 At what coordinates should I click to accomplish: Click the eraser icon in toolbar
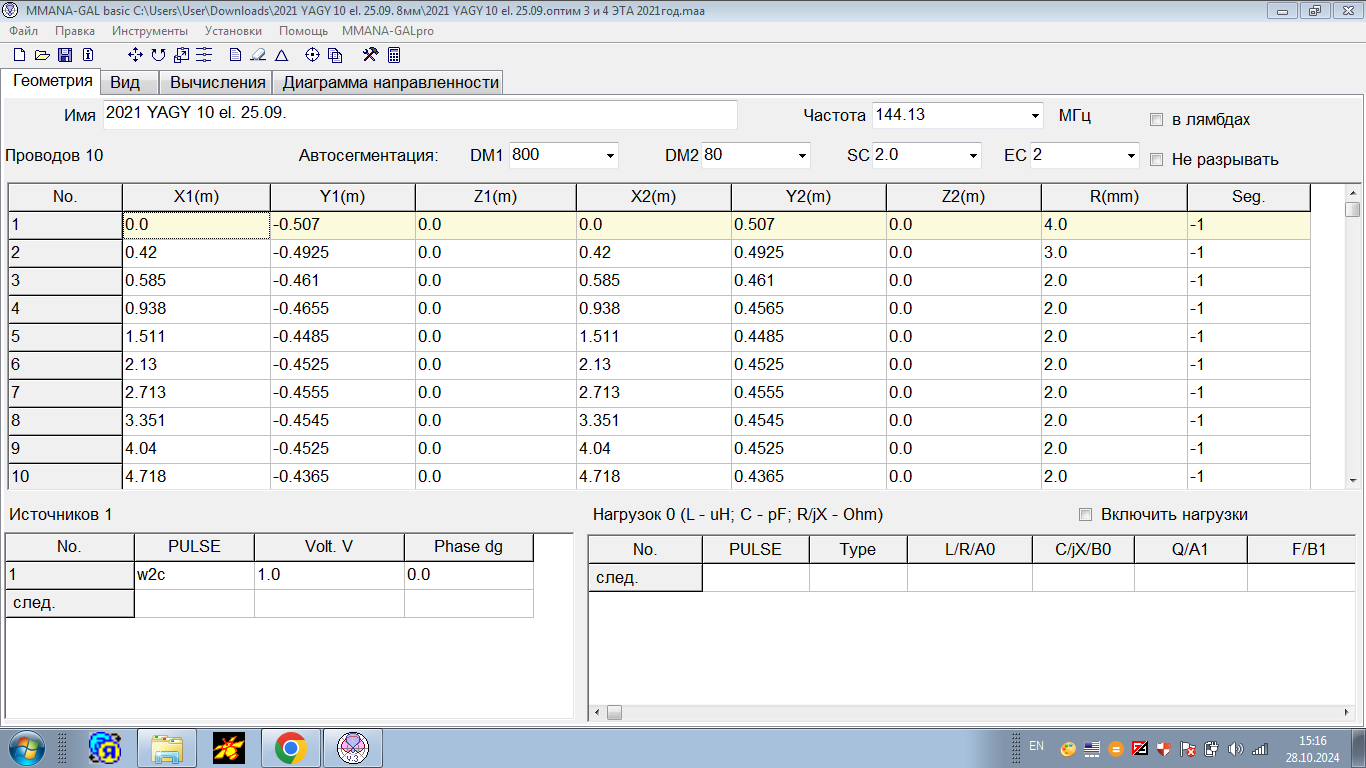258,55
